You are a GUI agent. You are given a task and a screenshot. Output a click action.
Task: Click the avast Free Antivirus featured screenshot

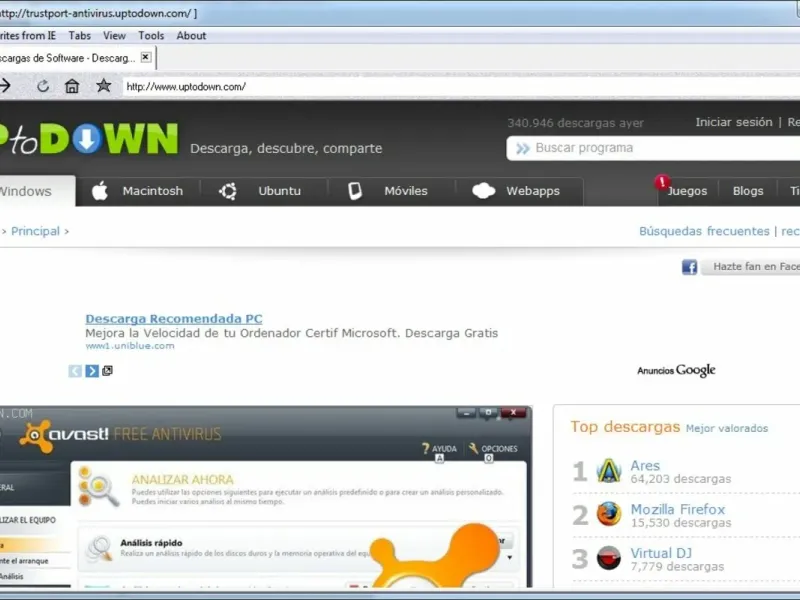pos(265,497)
